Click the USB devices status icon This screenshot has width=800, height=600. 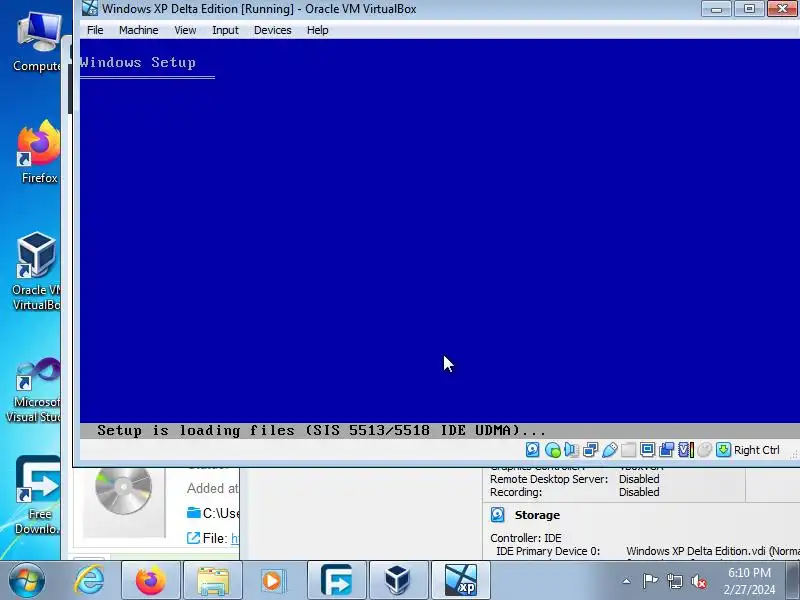click(609, 449)
